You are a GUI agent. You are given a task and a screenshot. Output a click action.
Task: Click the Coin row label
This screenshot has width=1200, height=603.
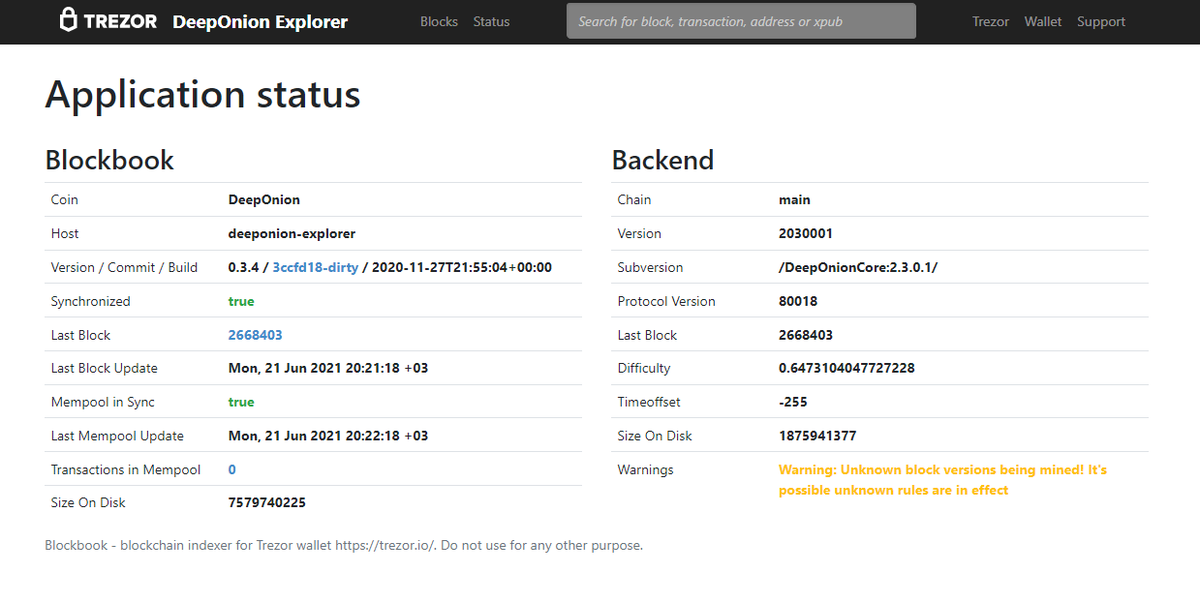tap(65, 200)
